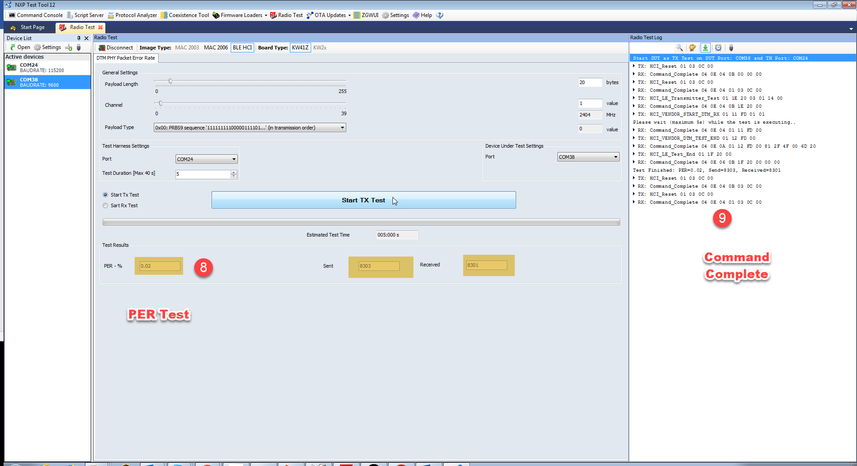Open Firmware Loaders from the toolbar
This screenshot has width=857, height=466.
click(237, 15)
